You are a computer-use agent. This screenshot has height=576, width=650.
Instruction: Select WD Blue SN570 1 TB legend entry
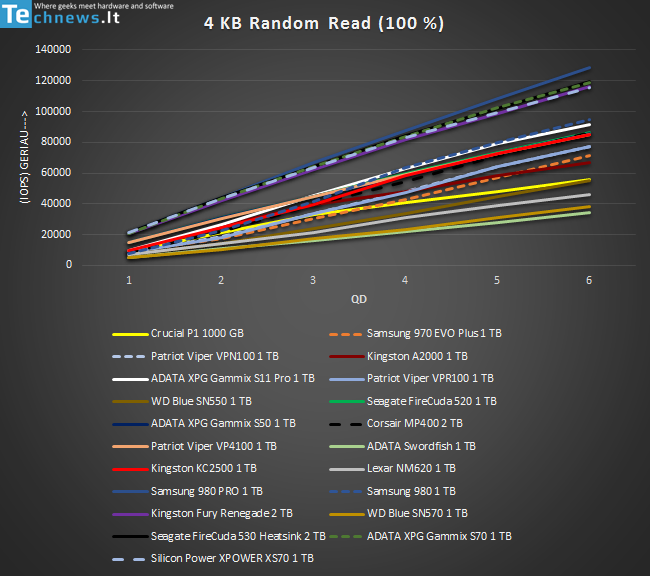pos(398,513)
